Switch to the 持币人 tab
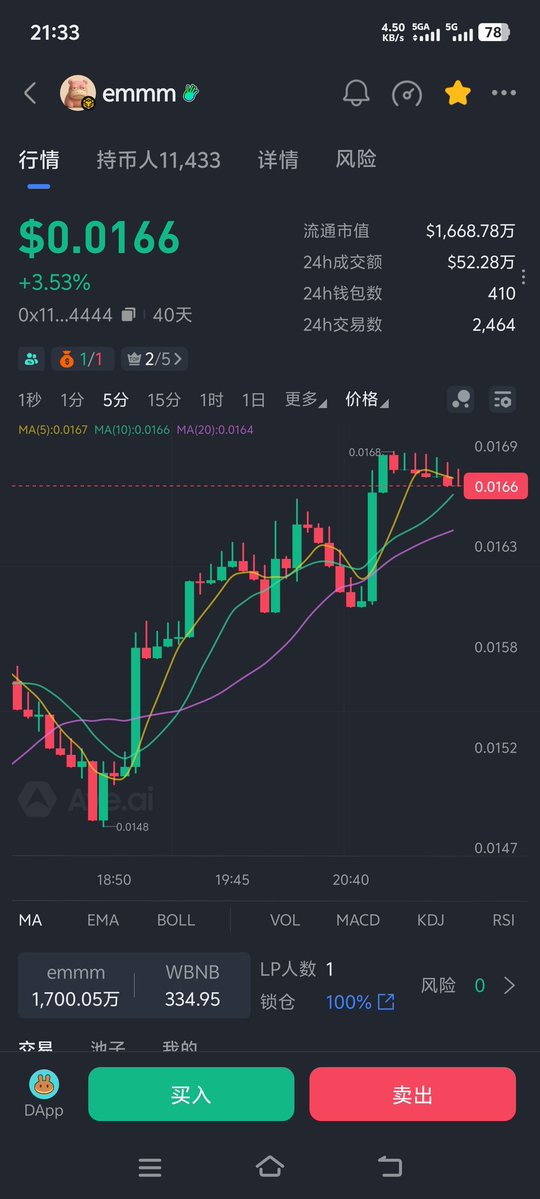The height and width of the screenshot is (1199, 540). click(x=158, y=160)
